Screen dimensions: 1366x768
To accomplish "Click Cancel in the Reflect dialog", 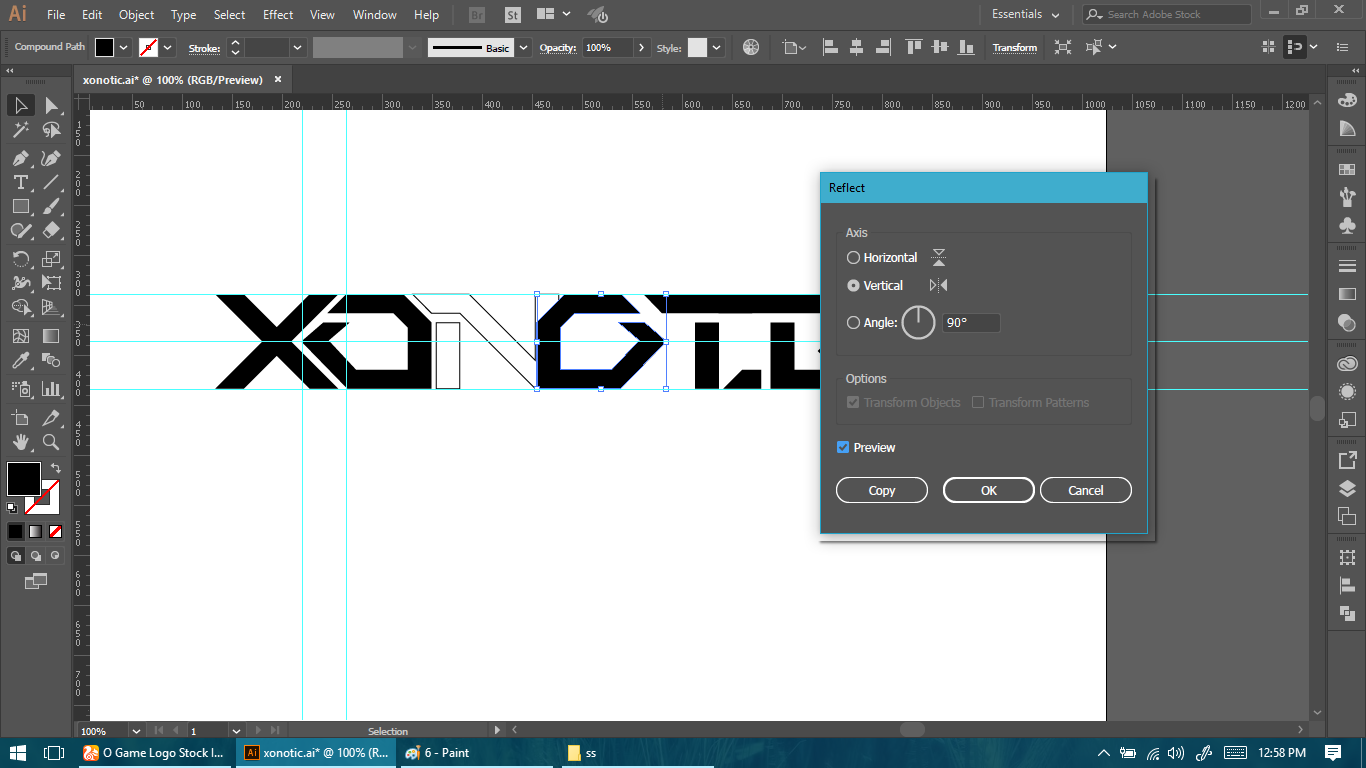I will pos(1086,490).
